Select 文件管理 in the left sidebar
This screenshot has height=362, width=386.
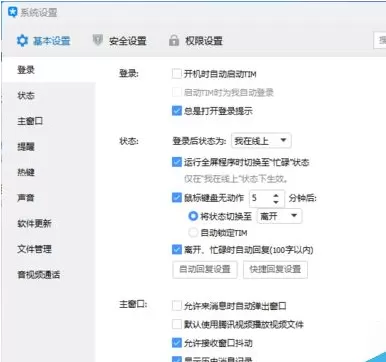tap(49, 249)
